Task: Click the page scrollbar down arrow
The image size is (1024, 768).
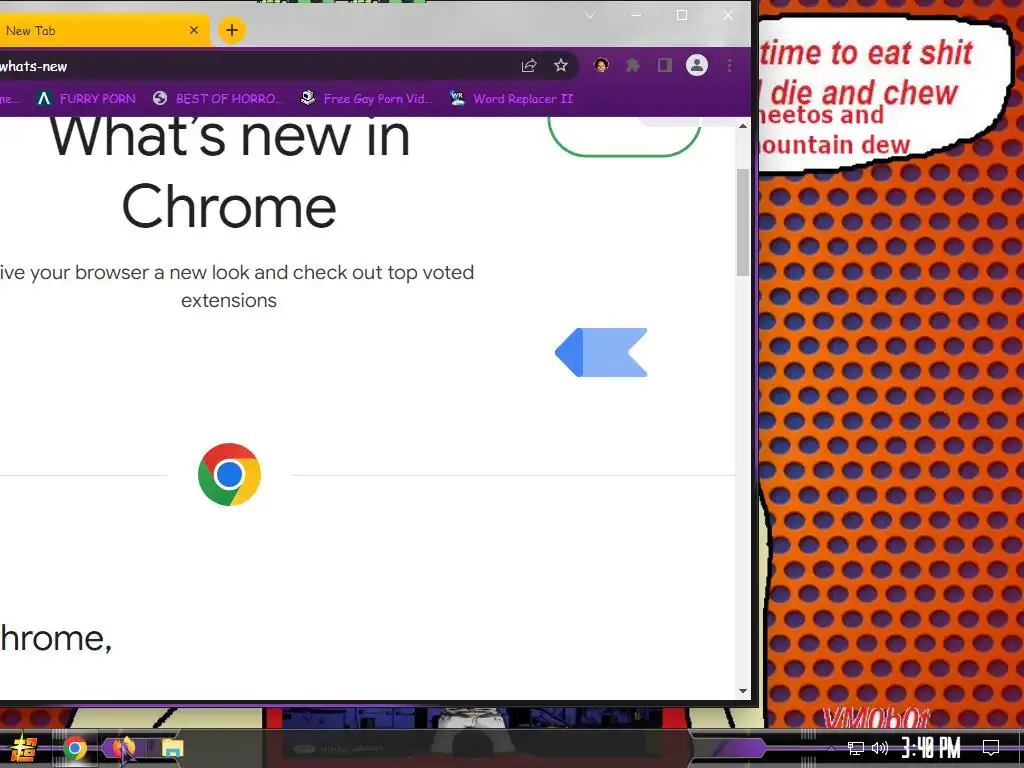Action: click(x=743, y=691)
